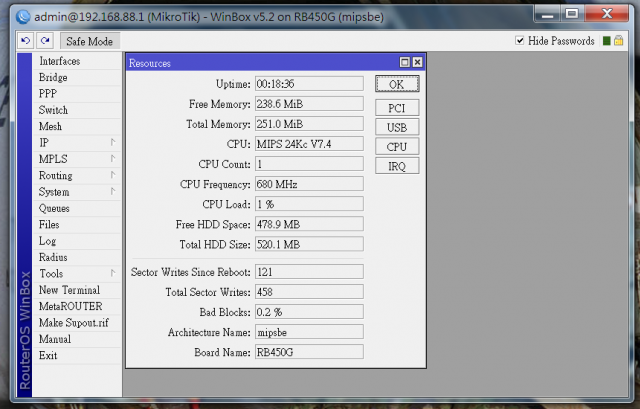Click the Free Memory field
Image resolution: width=640 pixels, height=409 pixels.
click(309, 104)
